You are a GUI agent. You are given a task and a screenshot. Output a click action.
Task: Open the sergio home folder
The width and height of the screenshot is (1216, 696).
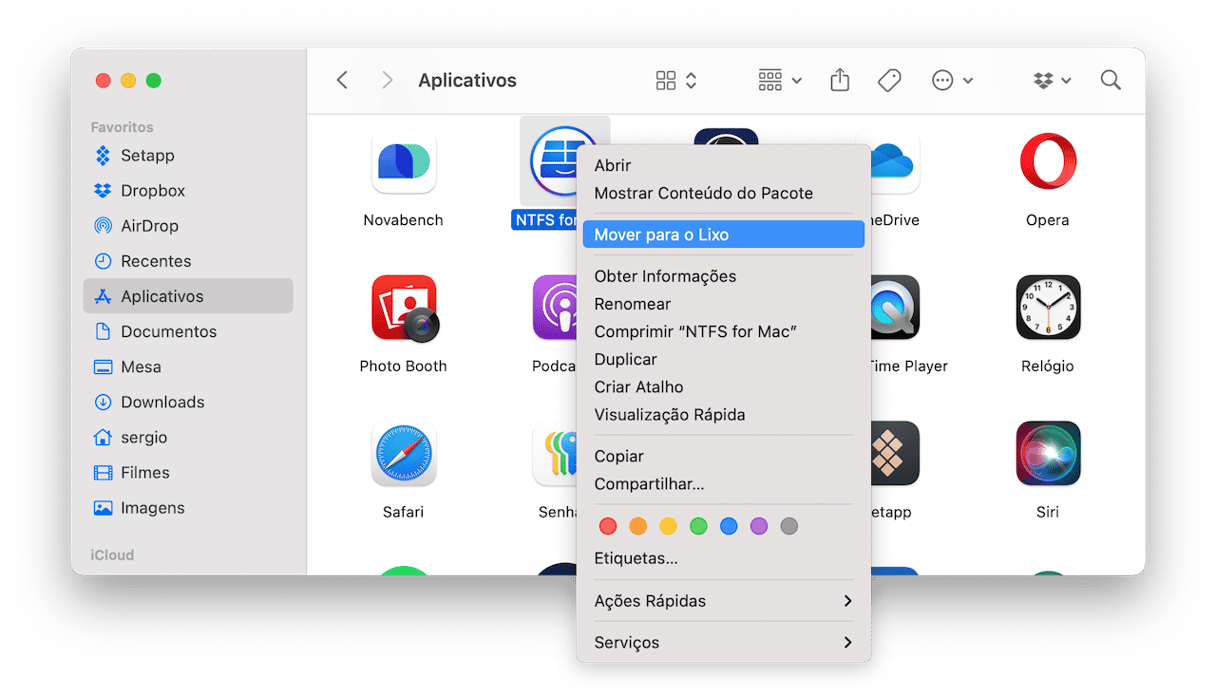(188, 437)
